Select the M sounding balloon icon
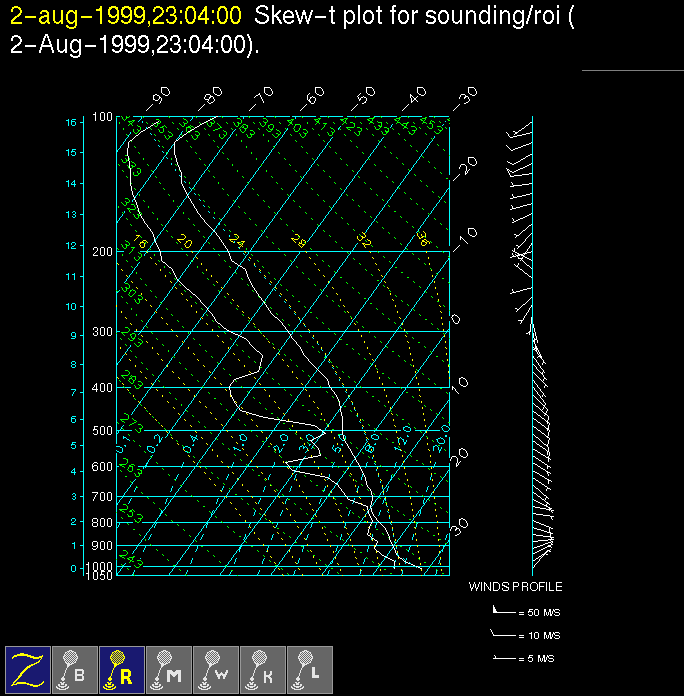Viewport: 684px width, 696px height. [x=167, y=669]
